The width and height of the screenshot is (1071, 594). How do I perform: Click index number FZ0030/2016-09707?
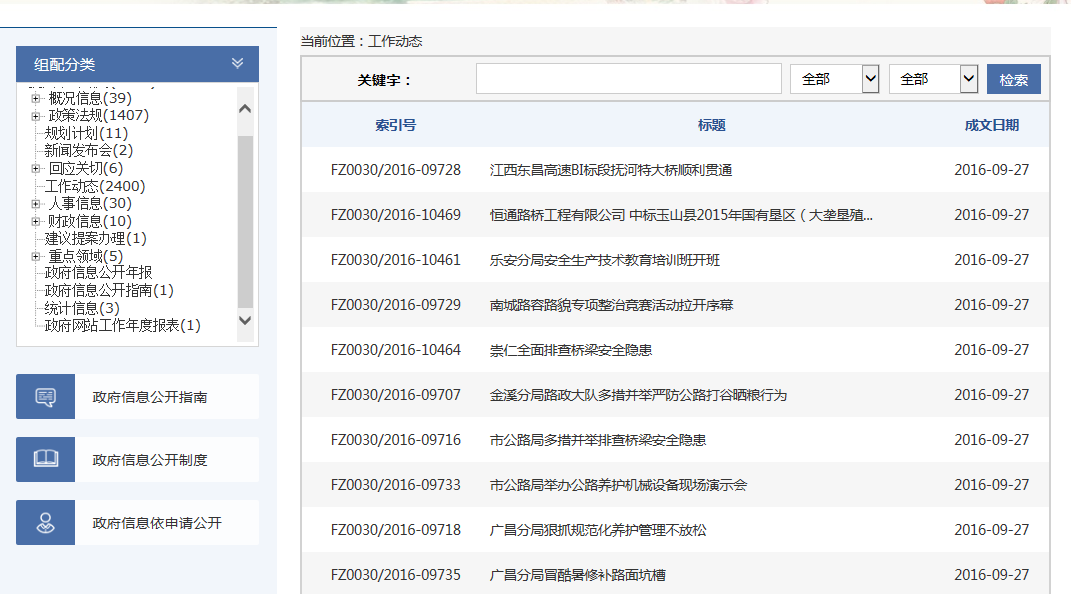[x=395, y=395]
